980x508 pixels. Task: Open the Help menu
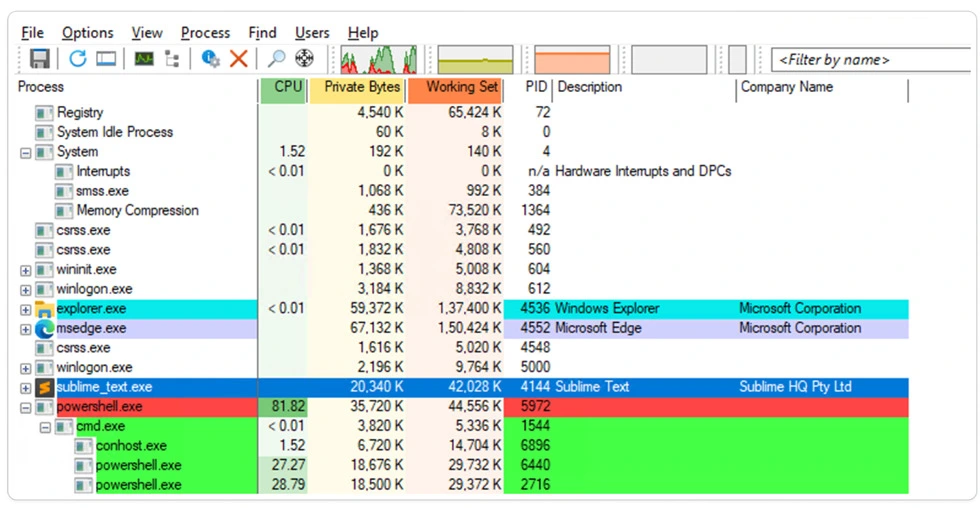(x=363, y=32)
